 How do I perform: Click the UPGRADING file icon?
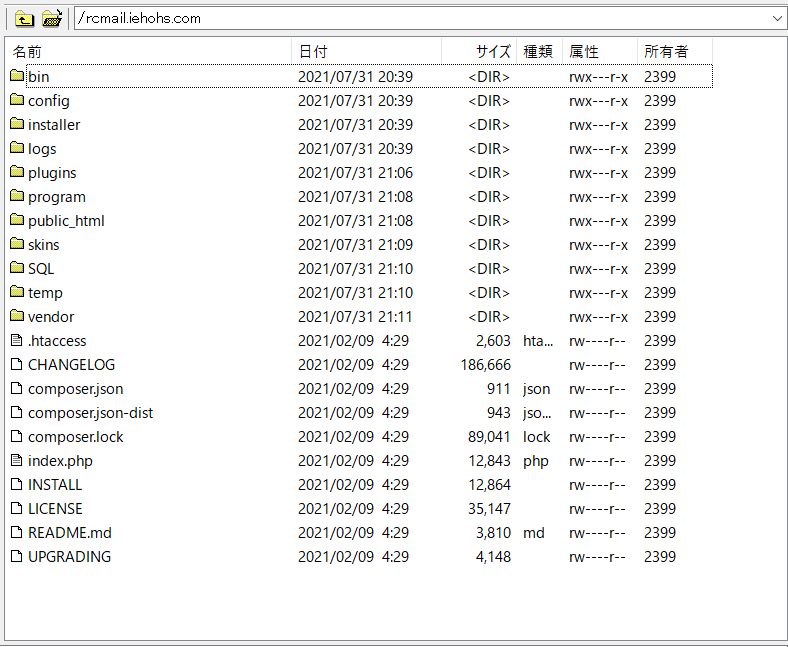click(x=17, y=556)
